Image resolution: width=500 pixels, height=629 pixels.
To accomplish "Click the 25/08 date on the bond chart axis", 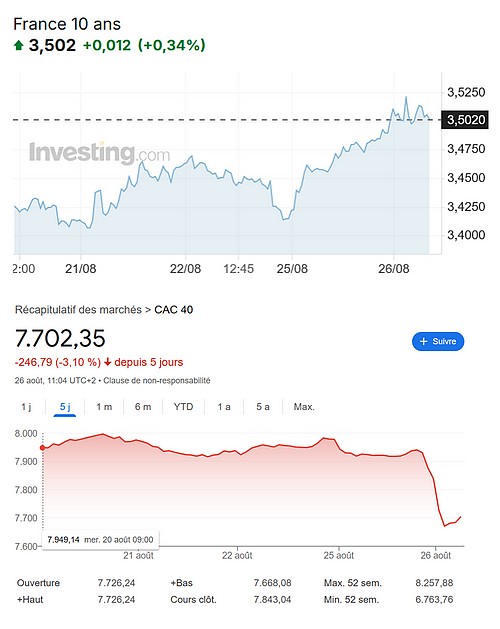I will tap(292, 269).
